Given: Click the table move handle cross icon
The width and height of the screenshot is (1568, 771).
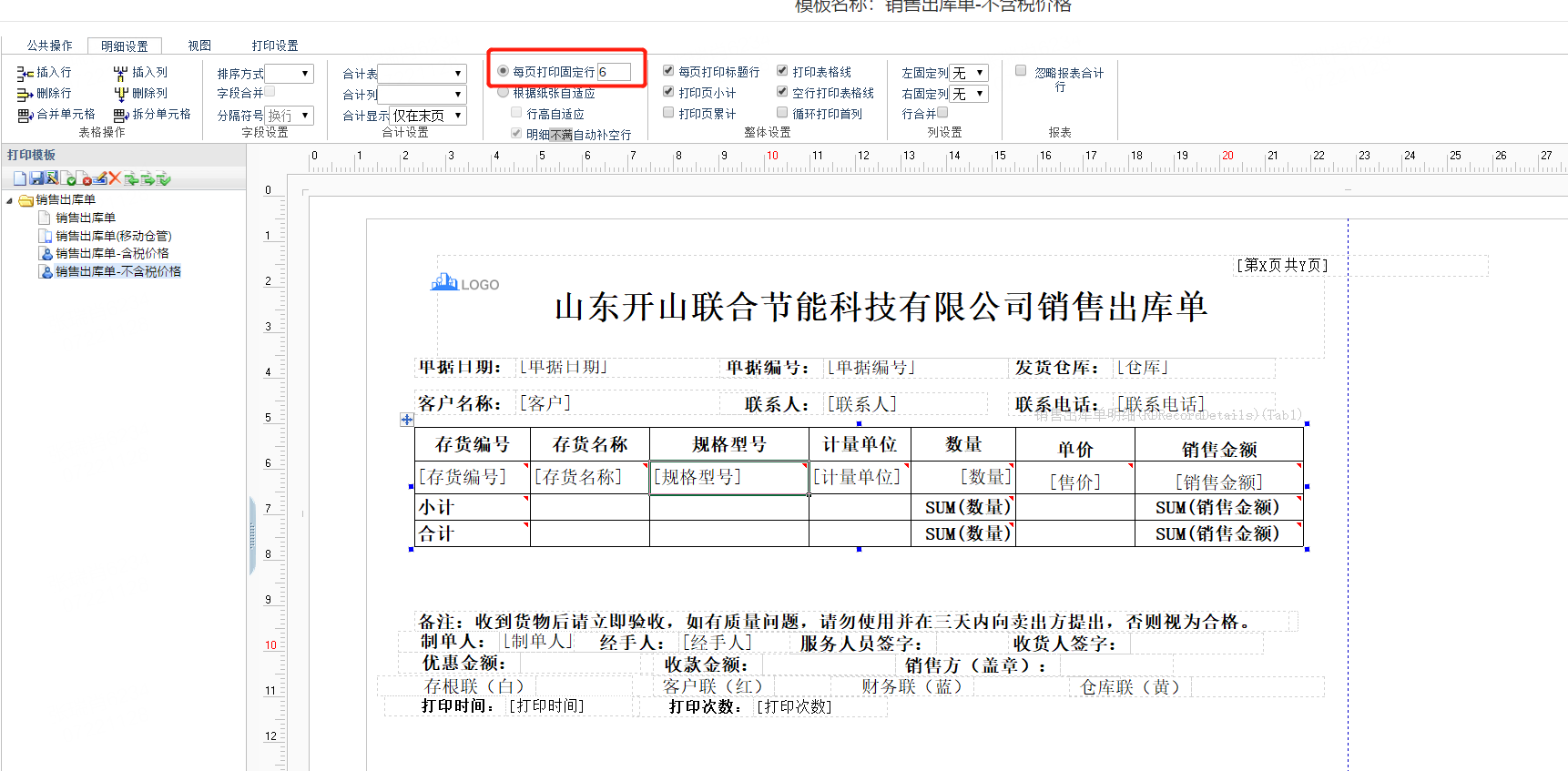Looking at the screenshot, I should point(407,420).
